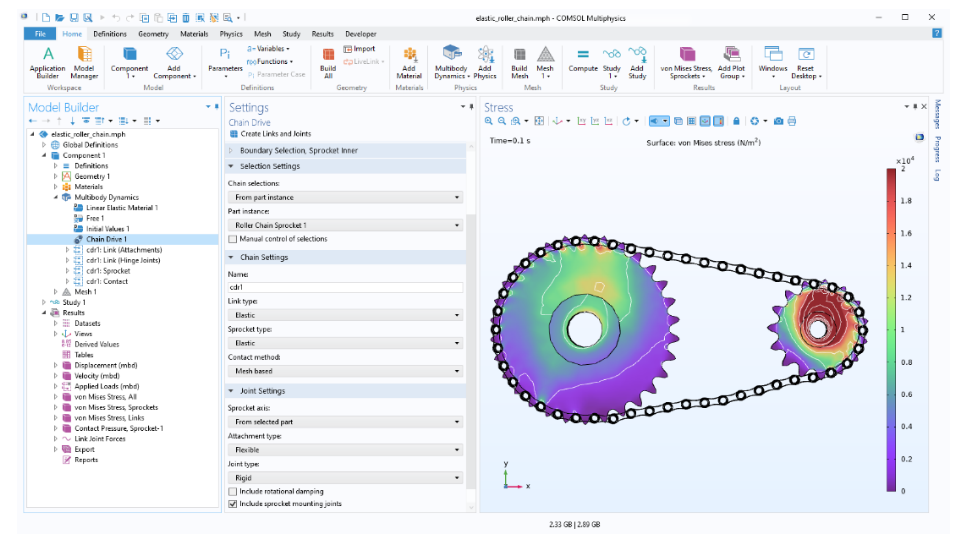The height and width of the screenshot is (535, 955).
Task: Switch to the Physics ribbon tab
Action: point(231,34)
